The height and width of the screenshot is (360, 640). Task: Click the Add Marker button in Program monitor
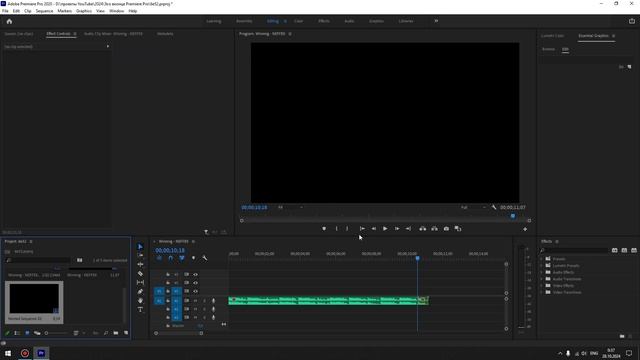click(x=324, y=229)
